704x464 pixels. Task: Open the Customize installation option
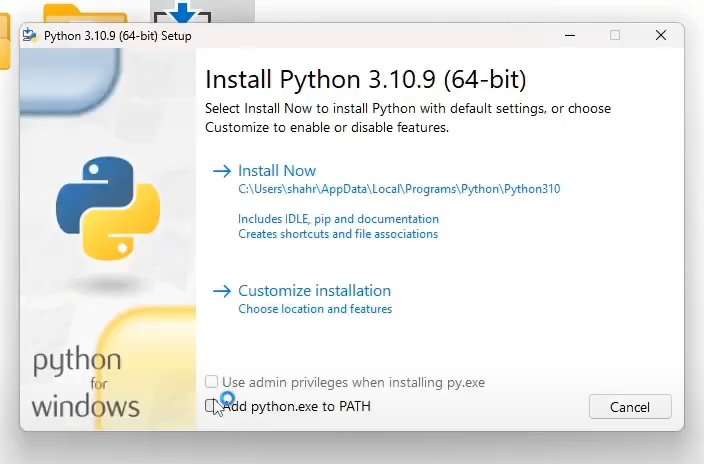[314, 291]
